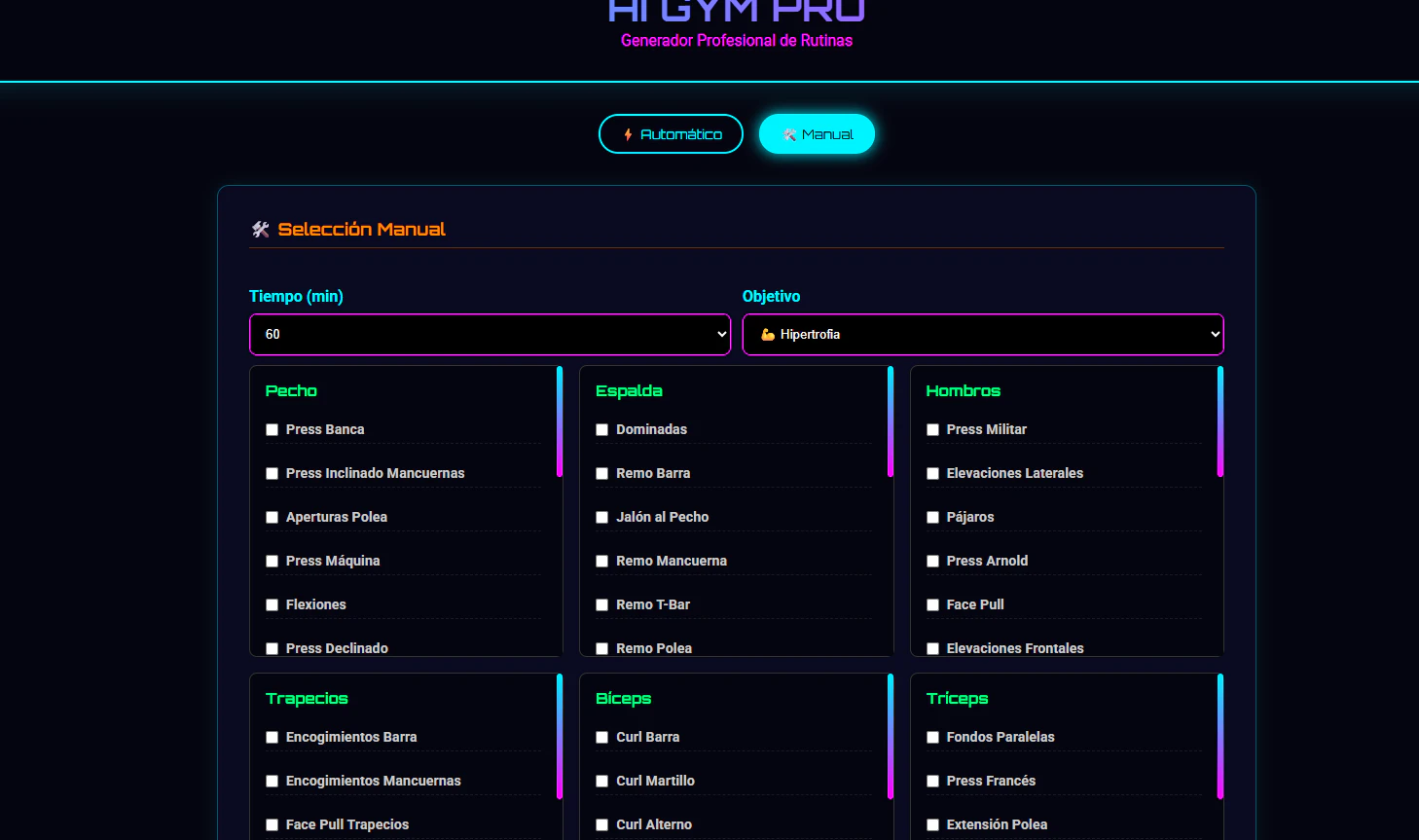Tick the Pájaros checkbox
The width and height of the screenshot is (1419, 840).
(933, 517)
